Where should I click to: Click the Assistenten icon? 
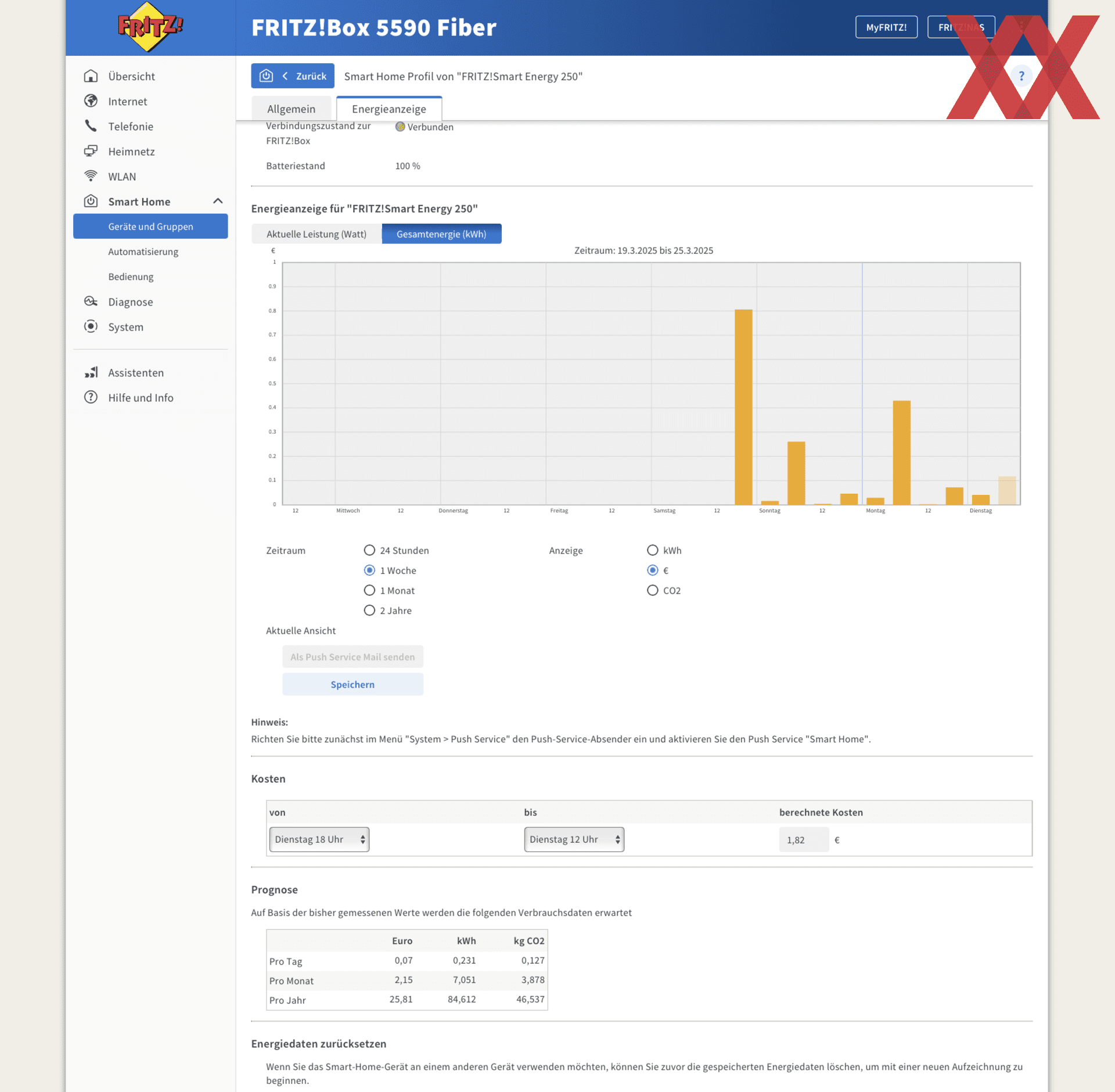[x=91, y=372]
